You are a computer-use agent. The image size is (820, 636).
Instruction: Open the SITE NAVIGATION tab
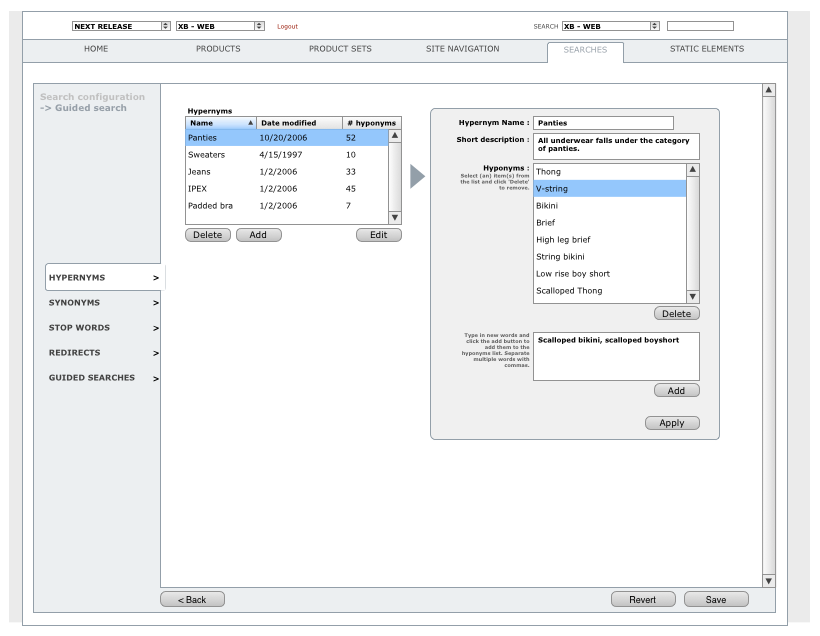(462, 49)
